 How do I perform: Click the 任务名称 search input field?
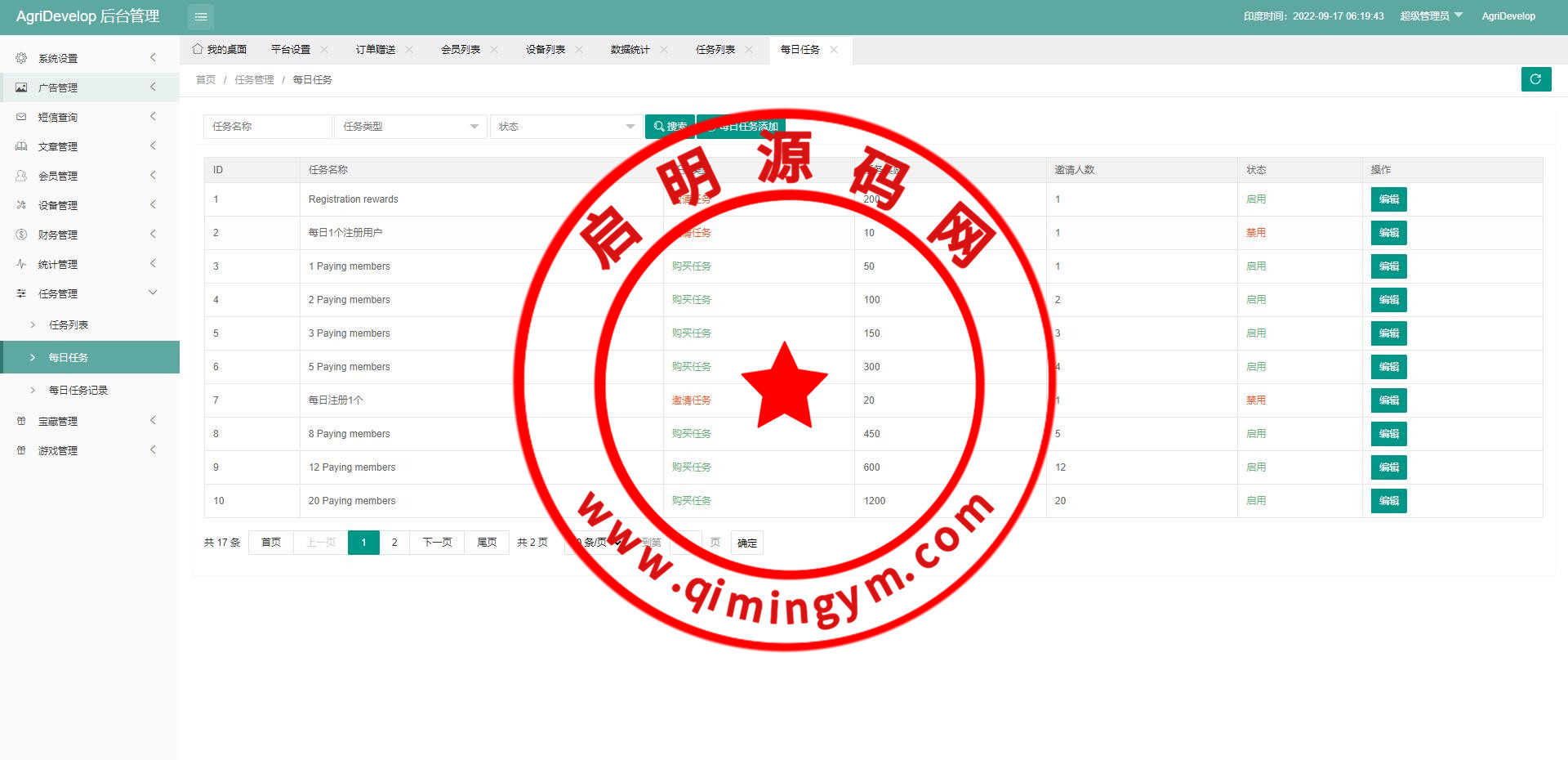point(267,127)
